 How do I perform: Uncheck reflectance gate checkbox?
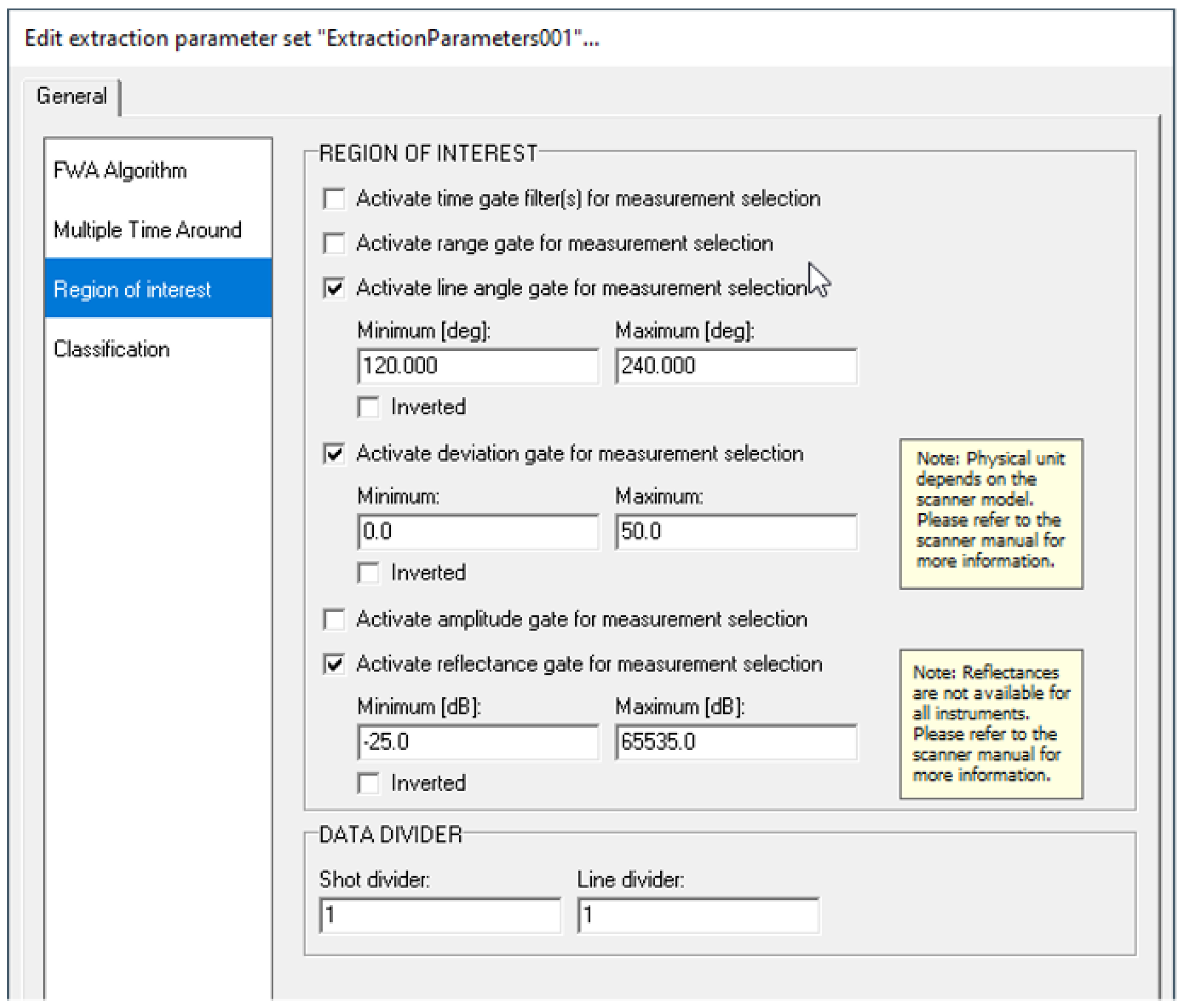(334, 664)
